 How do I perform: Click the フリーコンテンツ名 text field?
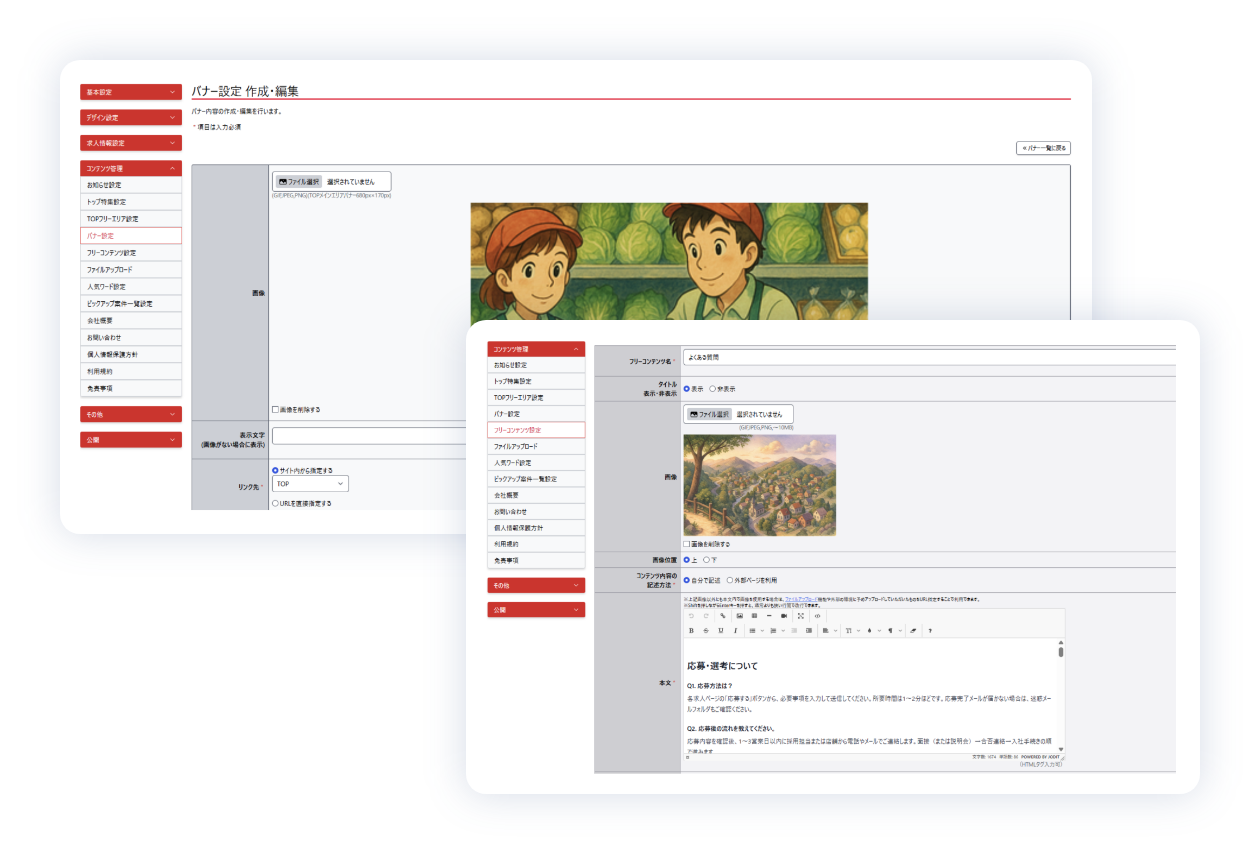(x=930, y=357)
